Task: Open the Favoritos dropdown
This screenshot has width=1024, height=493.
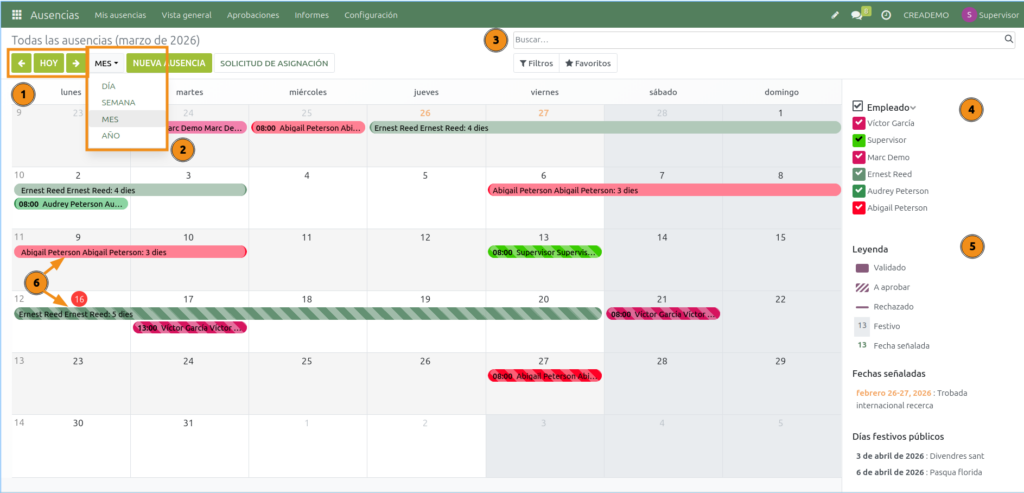Action: tap(589, 63)
